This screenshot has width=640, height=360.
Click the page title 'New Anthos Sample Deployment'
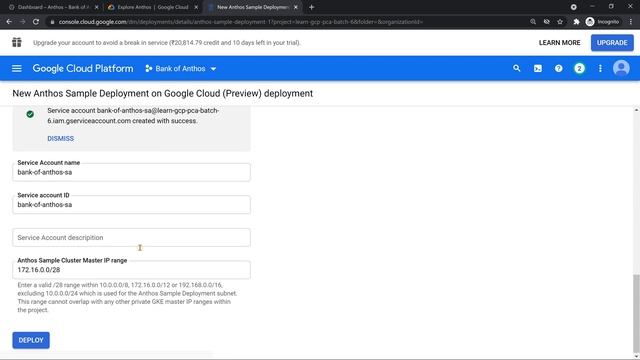162,93
